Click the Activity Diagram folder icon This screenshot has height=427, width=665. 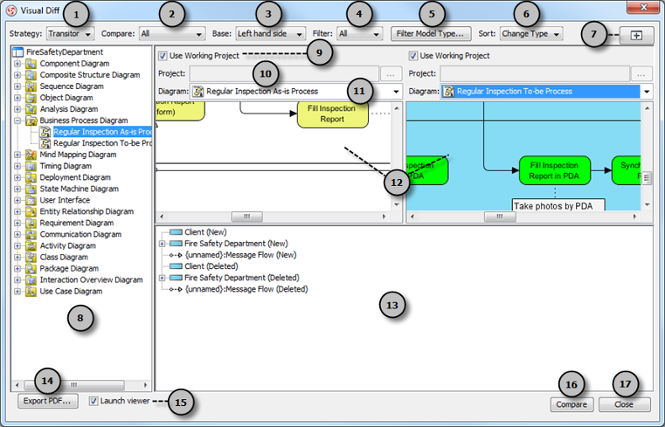[x=31, y=246]
